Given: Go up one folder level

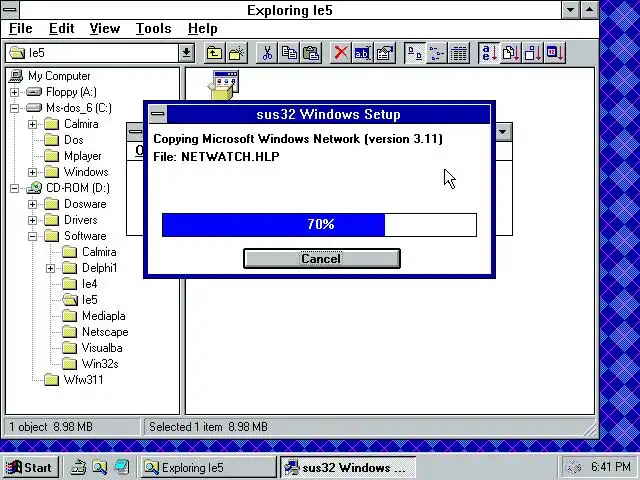Looking at the screenshot, I should coord(214,53).
